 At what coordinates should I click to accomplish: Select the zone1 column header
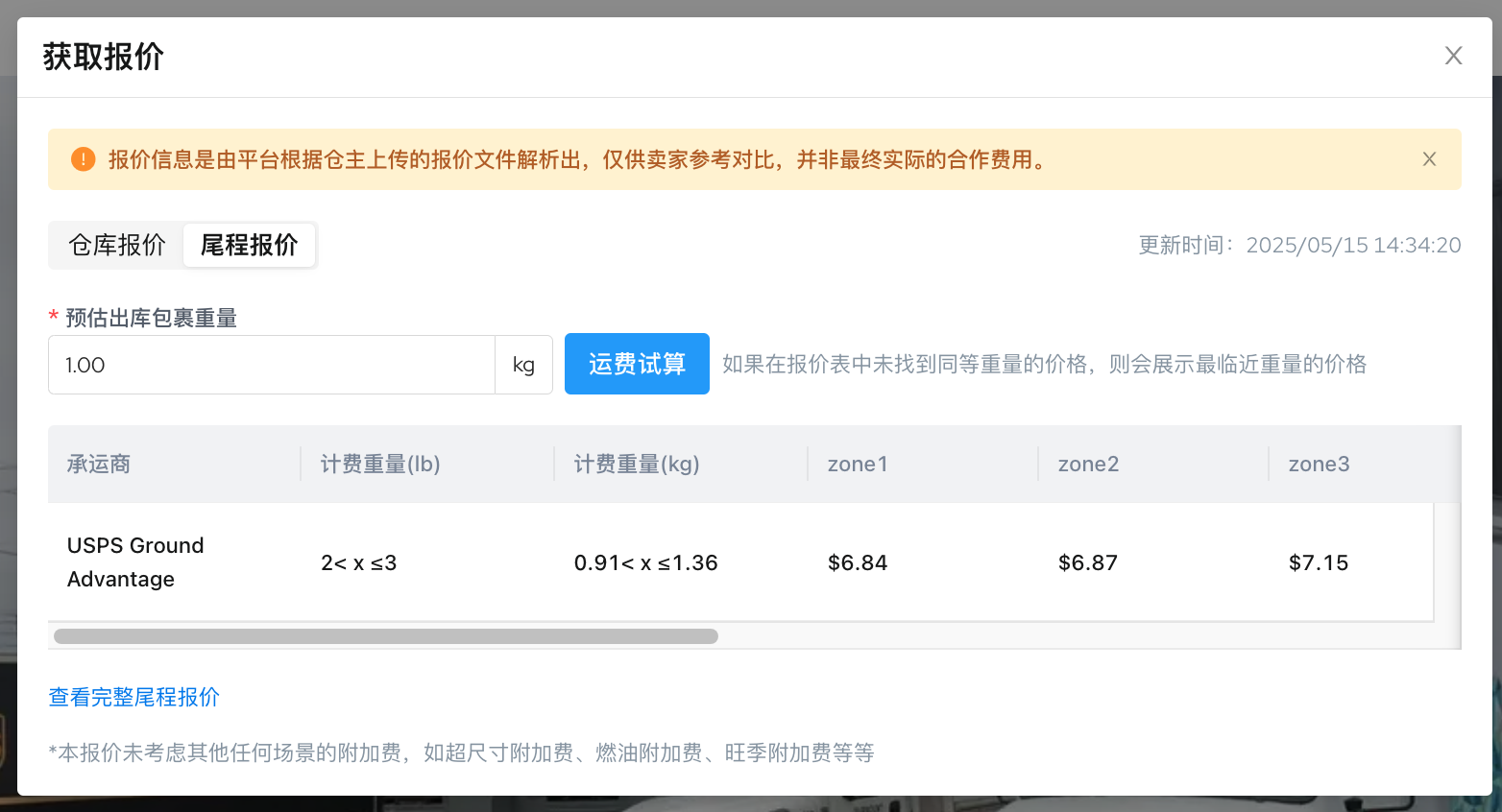coord(858,465)
